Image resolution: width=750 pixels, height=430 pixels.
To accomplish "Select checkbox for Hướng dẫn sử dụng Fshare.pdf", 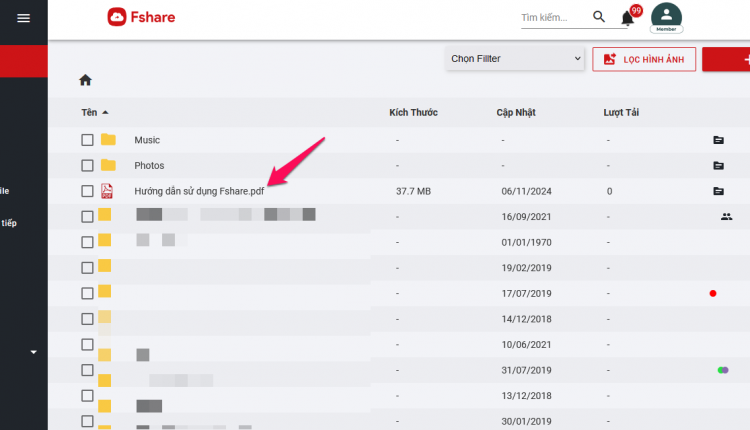I will pyautogui.click(x=87, y=191).
